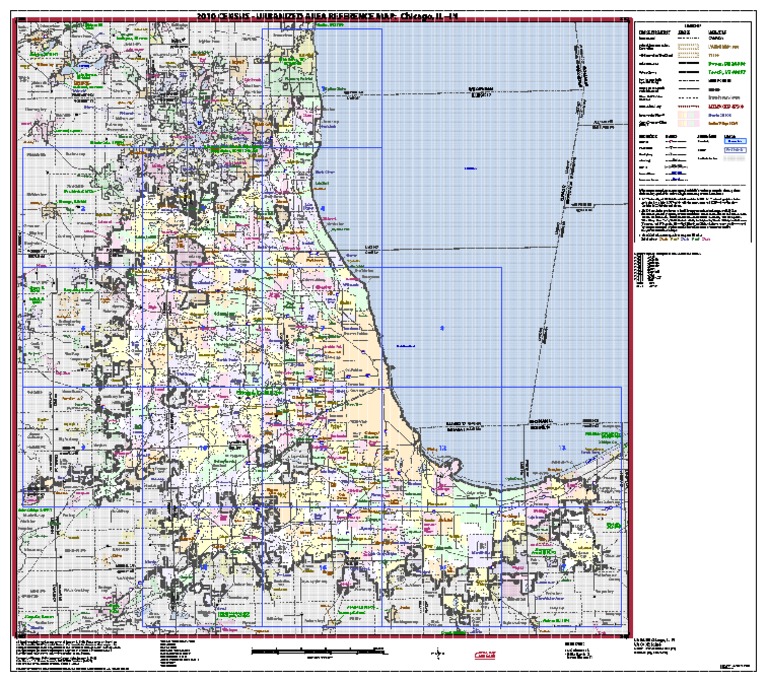Select sheet index number 10 on the map
The image size is (768, 682).
[x=203, y=448]
